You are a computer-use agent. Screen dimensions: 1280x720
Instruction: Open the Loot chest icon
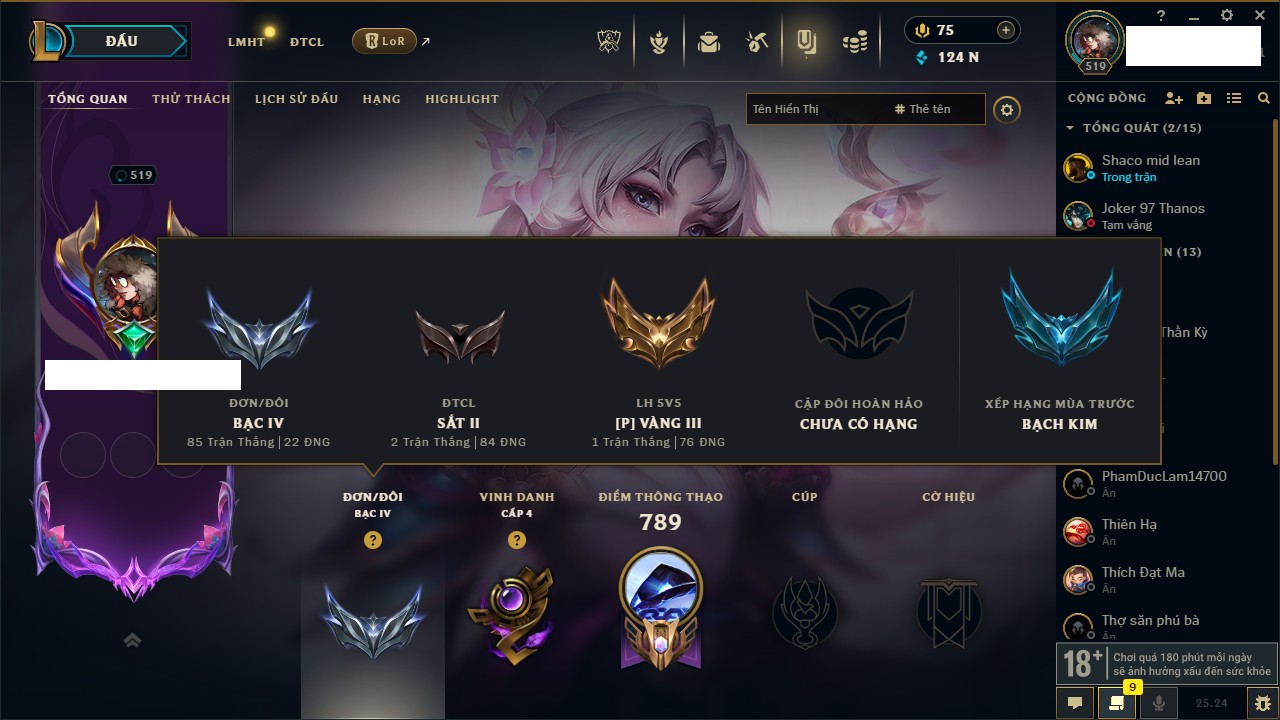click(709, 42)
